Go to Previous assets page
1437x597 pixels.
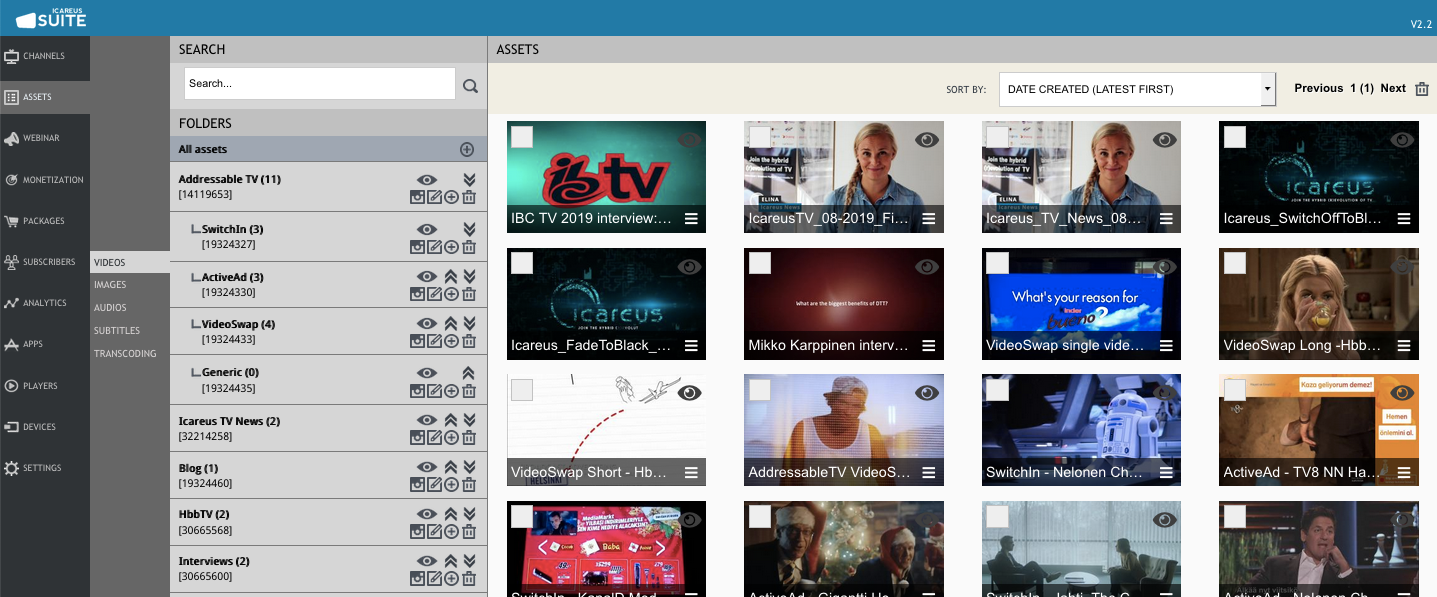1318,88
